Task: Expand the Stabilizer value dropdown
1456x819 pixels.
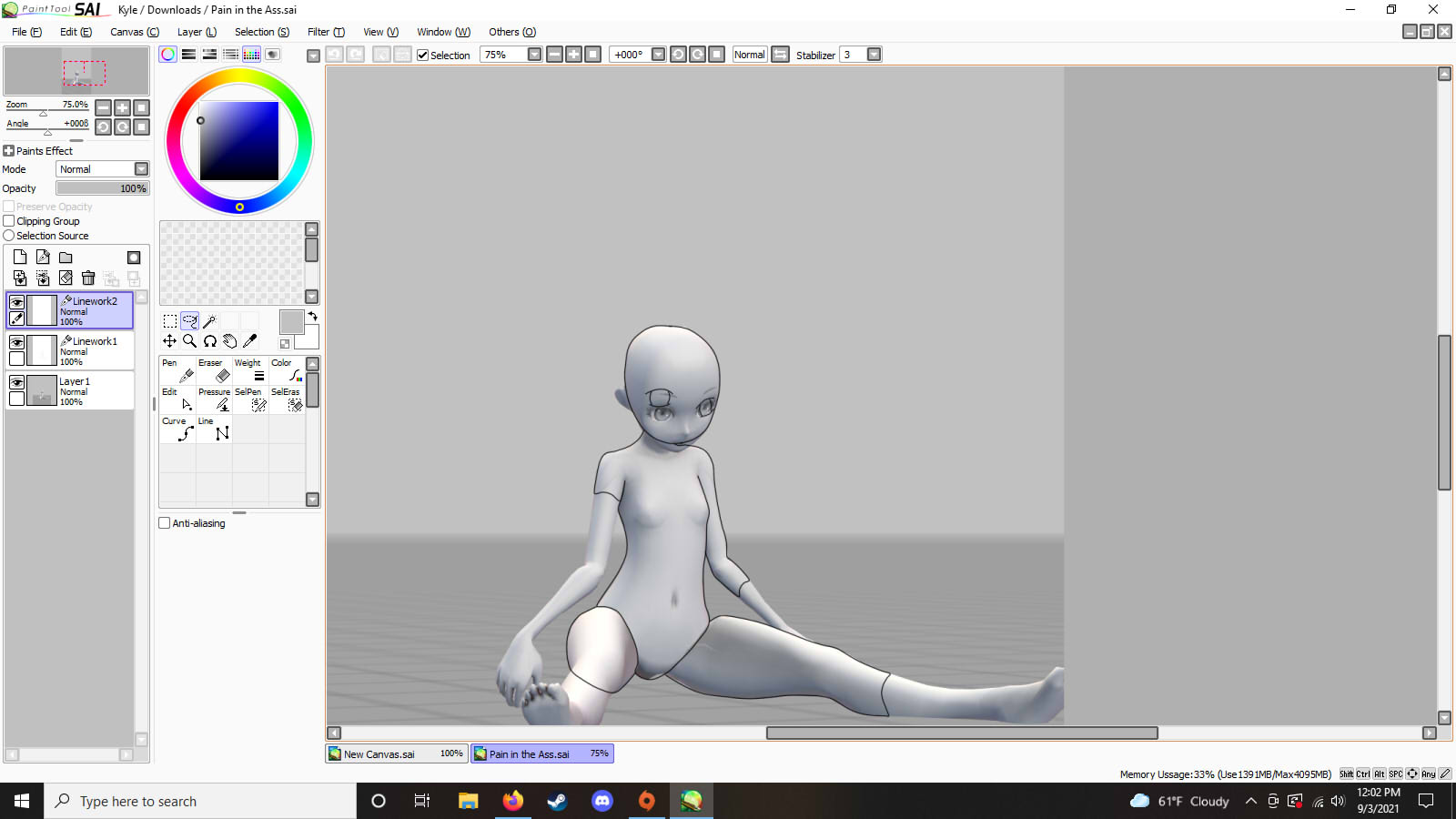Action: (x=874, y=55)
